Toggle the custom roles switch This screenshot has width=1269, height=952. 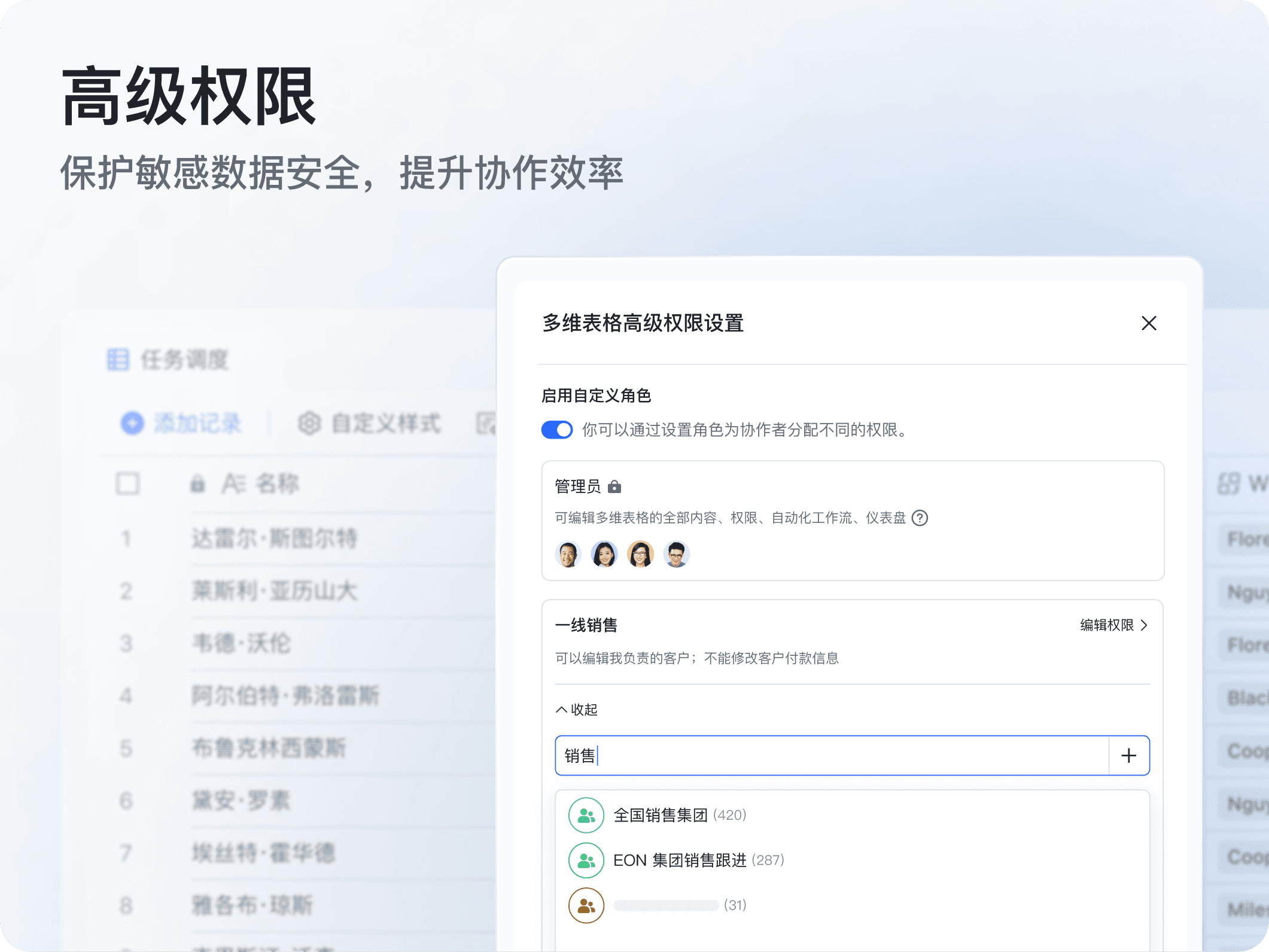coord(556,430)
